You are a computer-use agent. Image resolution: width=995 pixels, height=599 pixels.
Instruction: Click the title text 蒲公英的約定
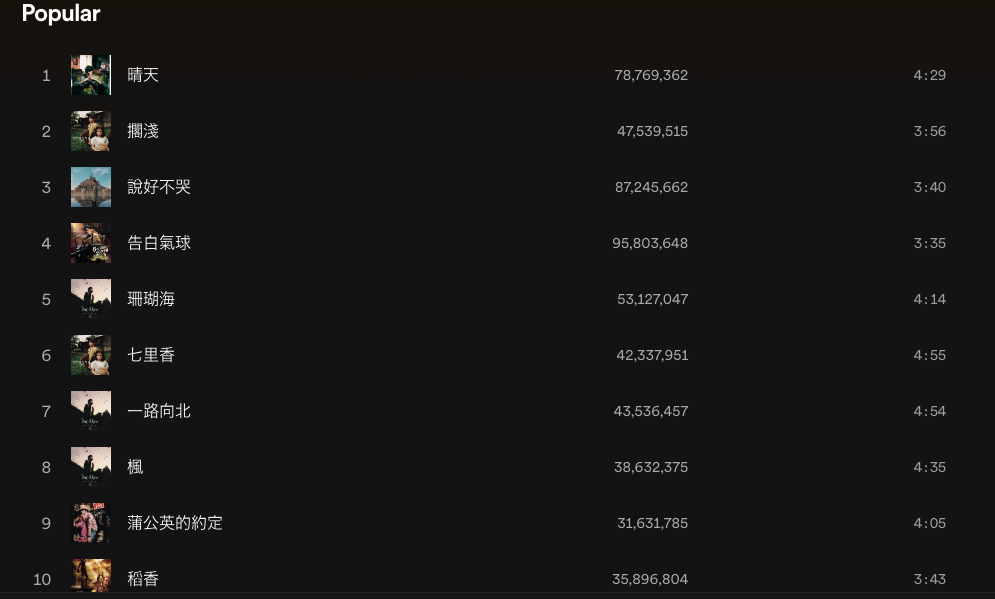coord(175,523)
